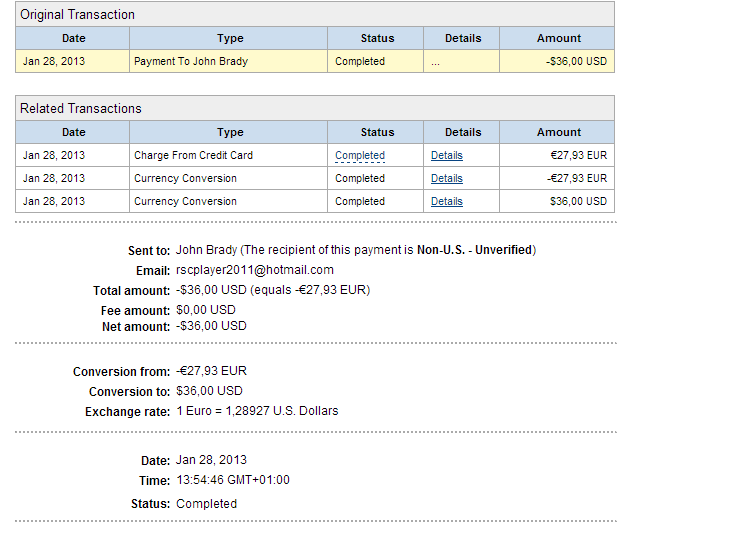The image size is (732, 534).
Task: Select the Payment To John Brady cell
Action: (x=191, y=62)
